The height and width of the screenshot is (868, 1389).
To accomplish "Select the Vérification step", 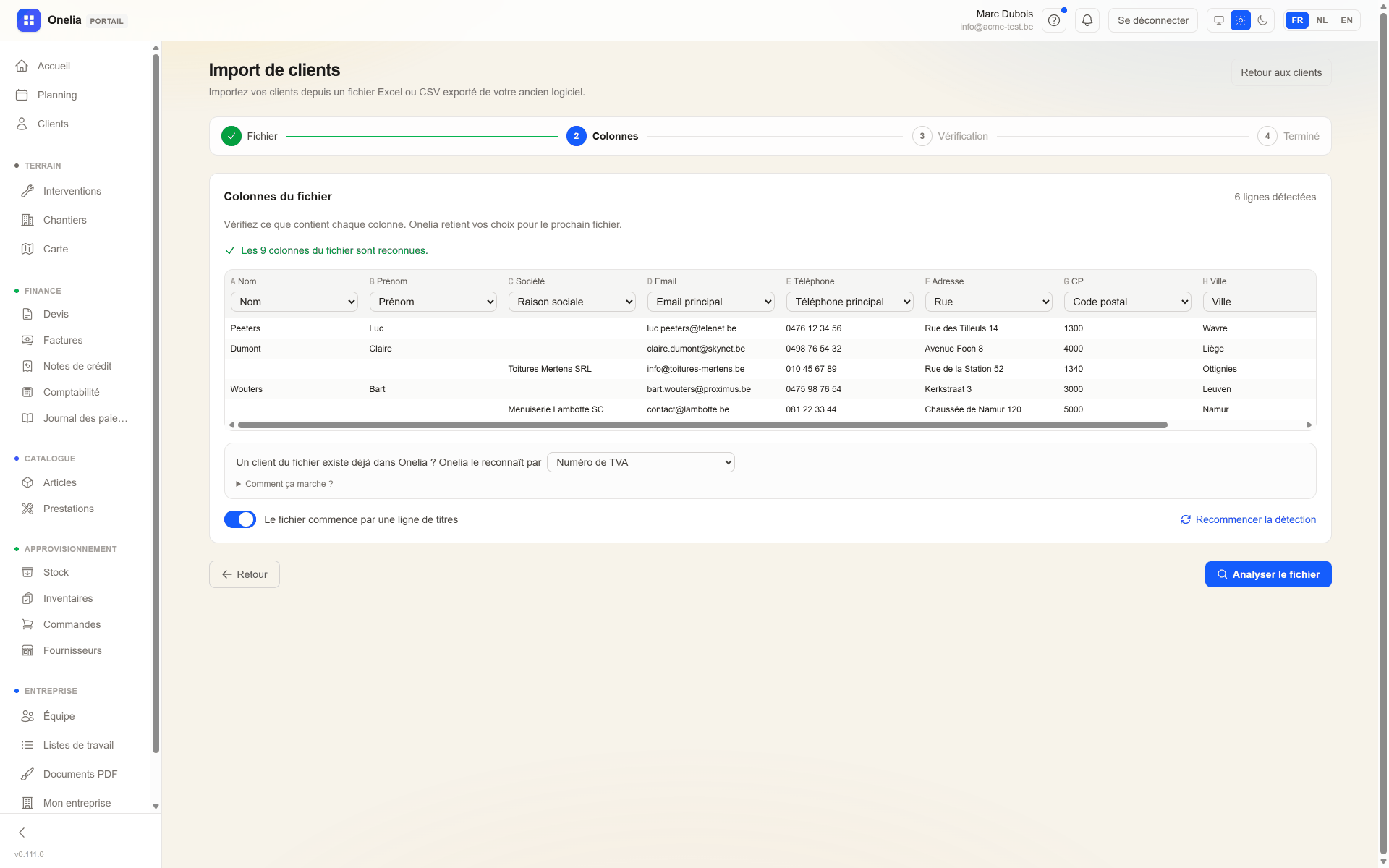I will (950, 136).
